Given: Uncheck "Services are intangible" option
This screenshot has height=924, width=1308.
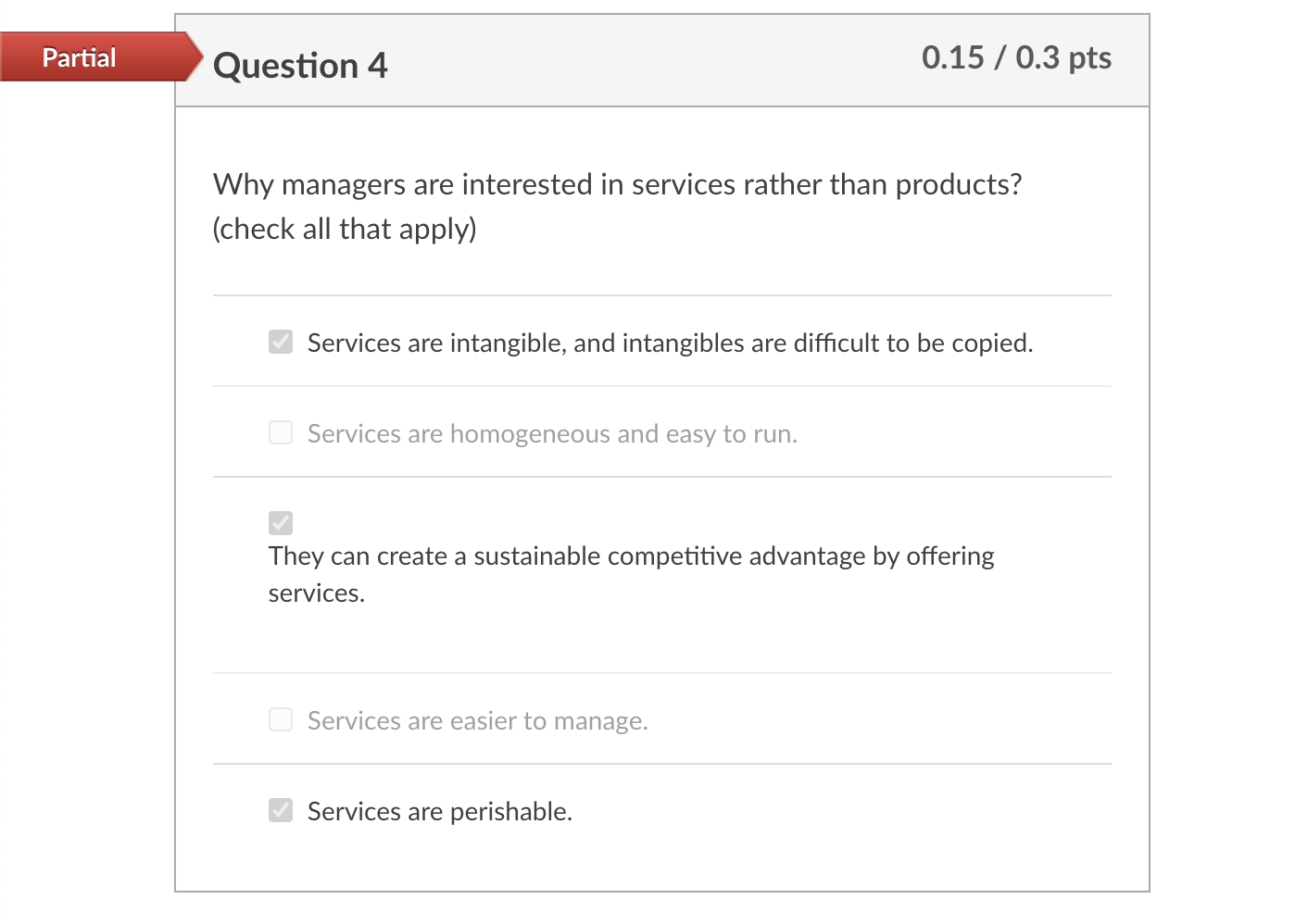Looking at the screenshot, I should (280, 342).
